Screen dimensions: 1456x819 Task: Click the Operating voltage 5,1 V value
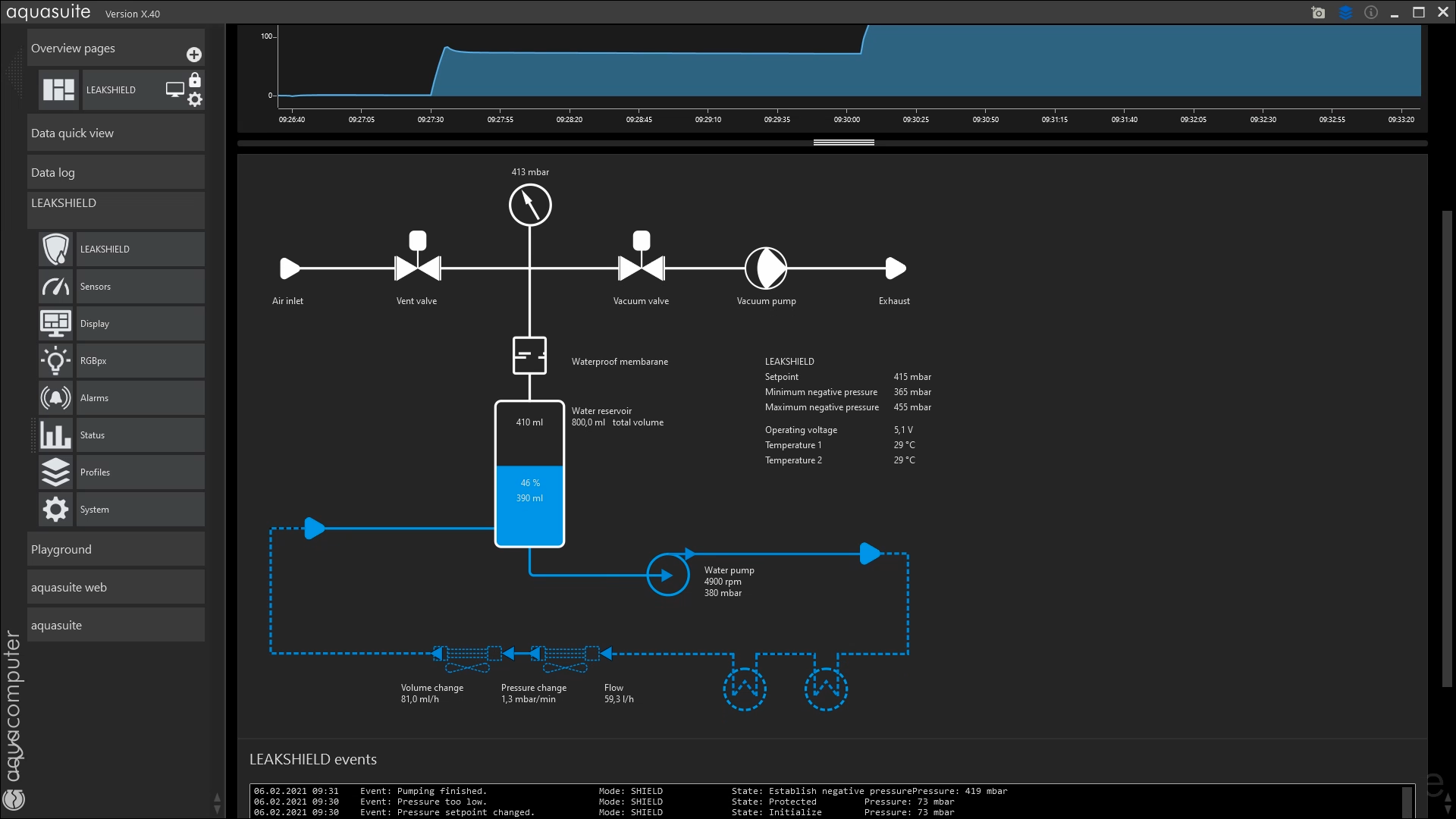pyautogui.click(x=903, y=430)
